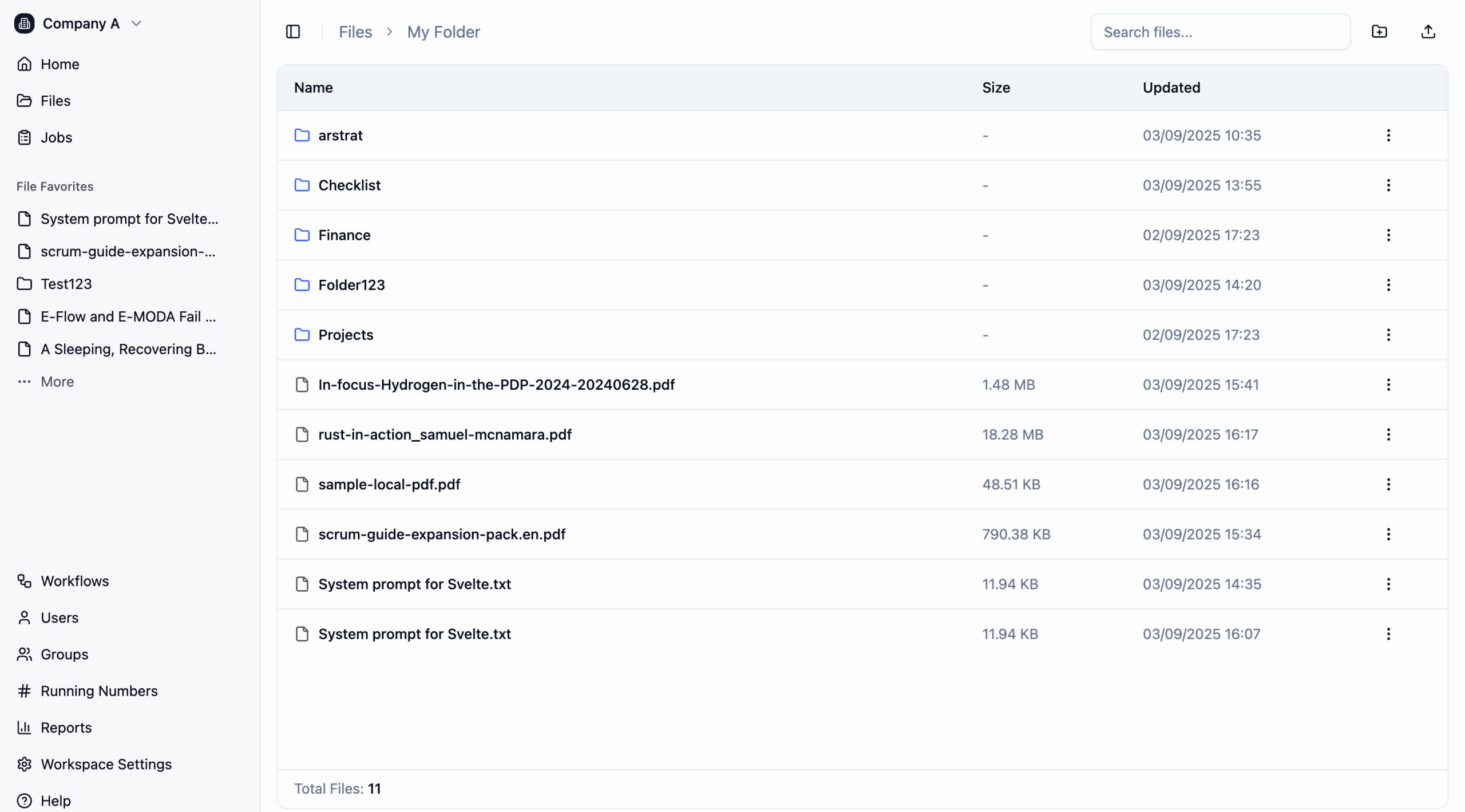Click Files breadcrumb link

(x=355, y=32)
